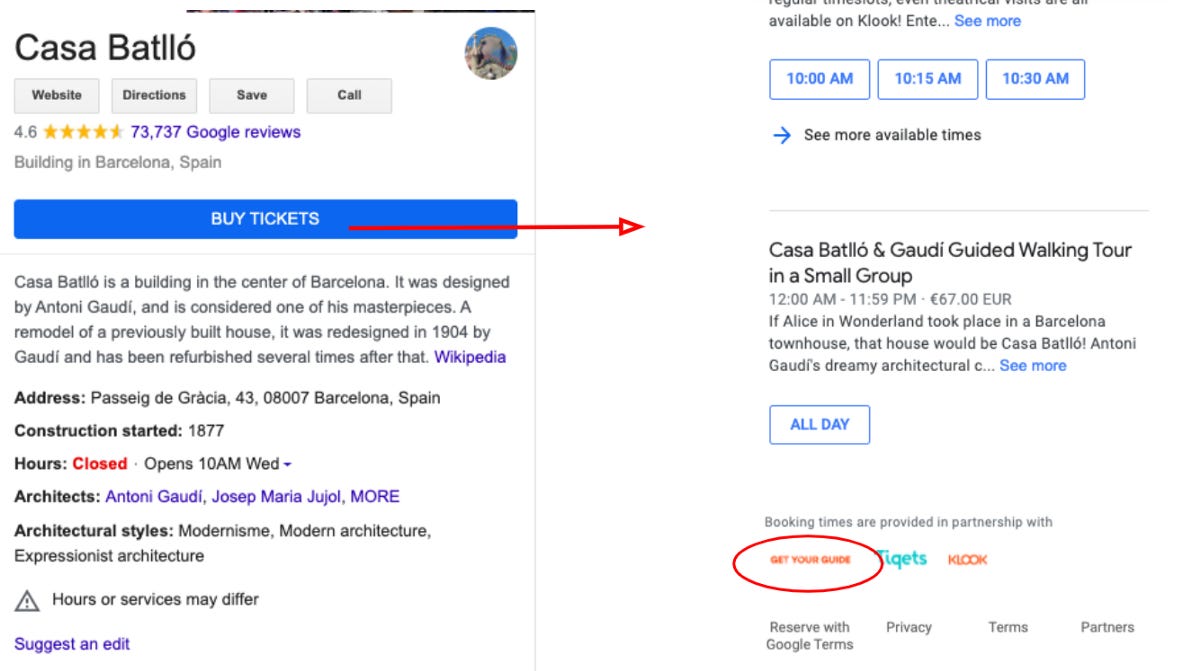
Task: Click the address Passeig de Gràcia, 43
Action: (265, 398)
